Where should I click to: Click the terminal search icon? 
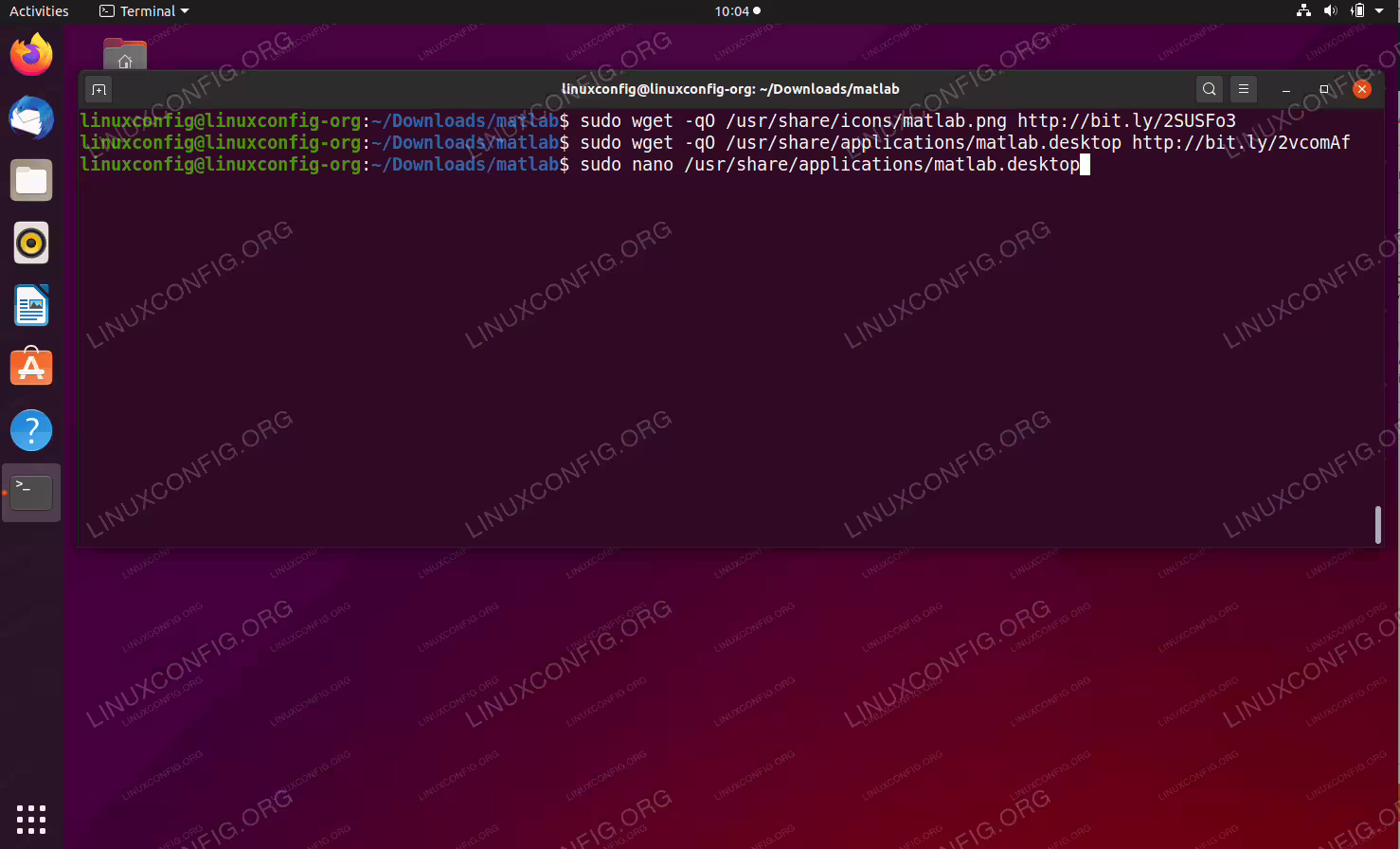1209,89
